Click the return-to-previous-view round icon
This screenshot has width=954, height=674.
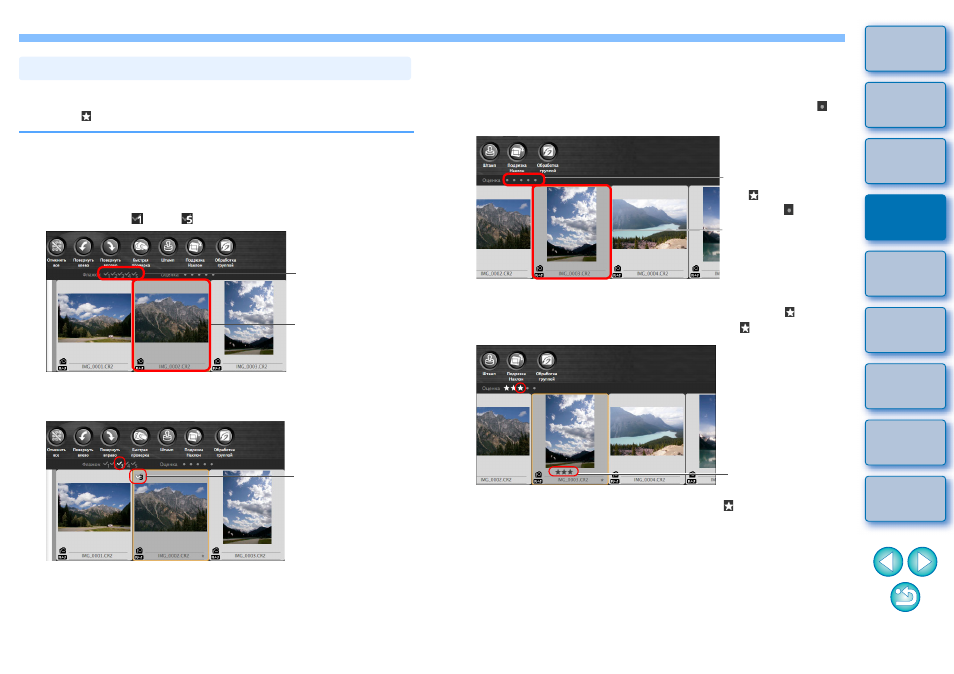[905, 597]
